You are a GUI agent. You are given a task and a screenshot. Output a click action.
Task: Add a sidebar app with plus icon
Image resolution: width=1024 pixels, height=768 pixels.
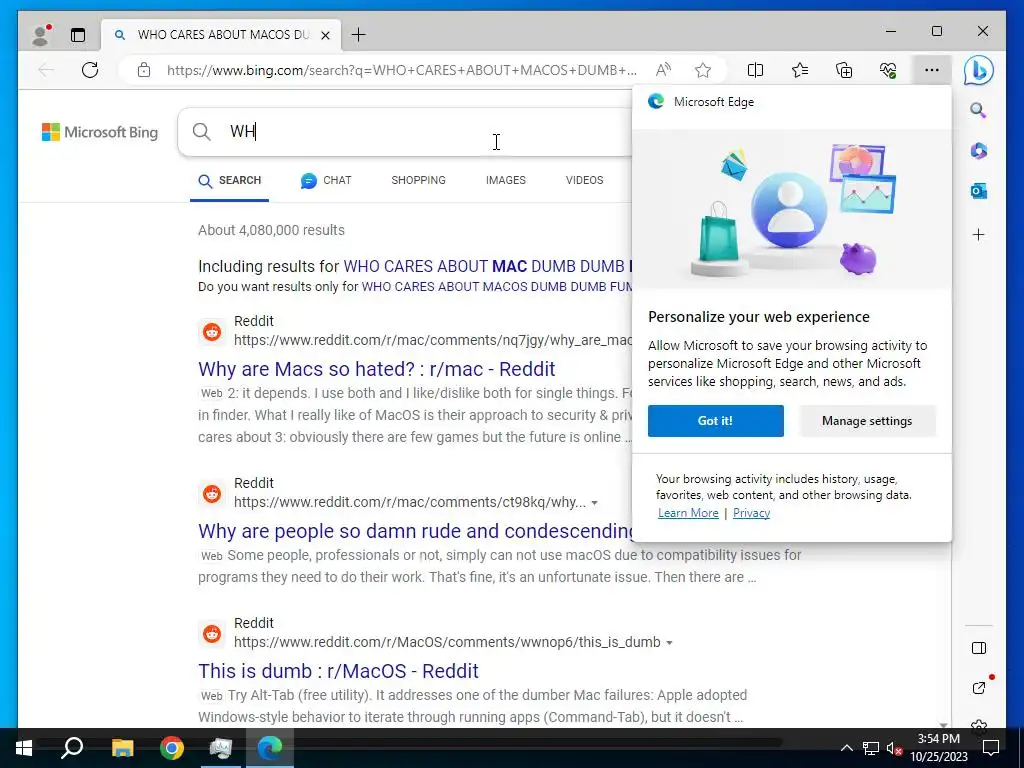tap(978, 234)
